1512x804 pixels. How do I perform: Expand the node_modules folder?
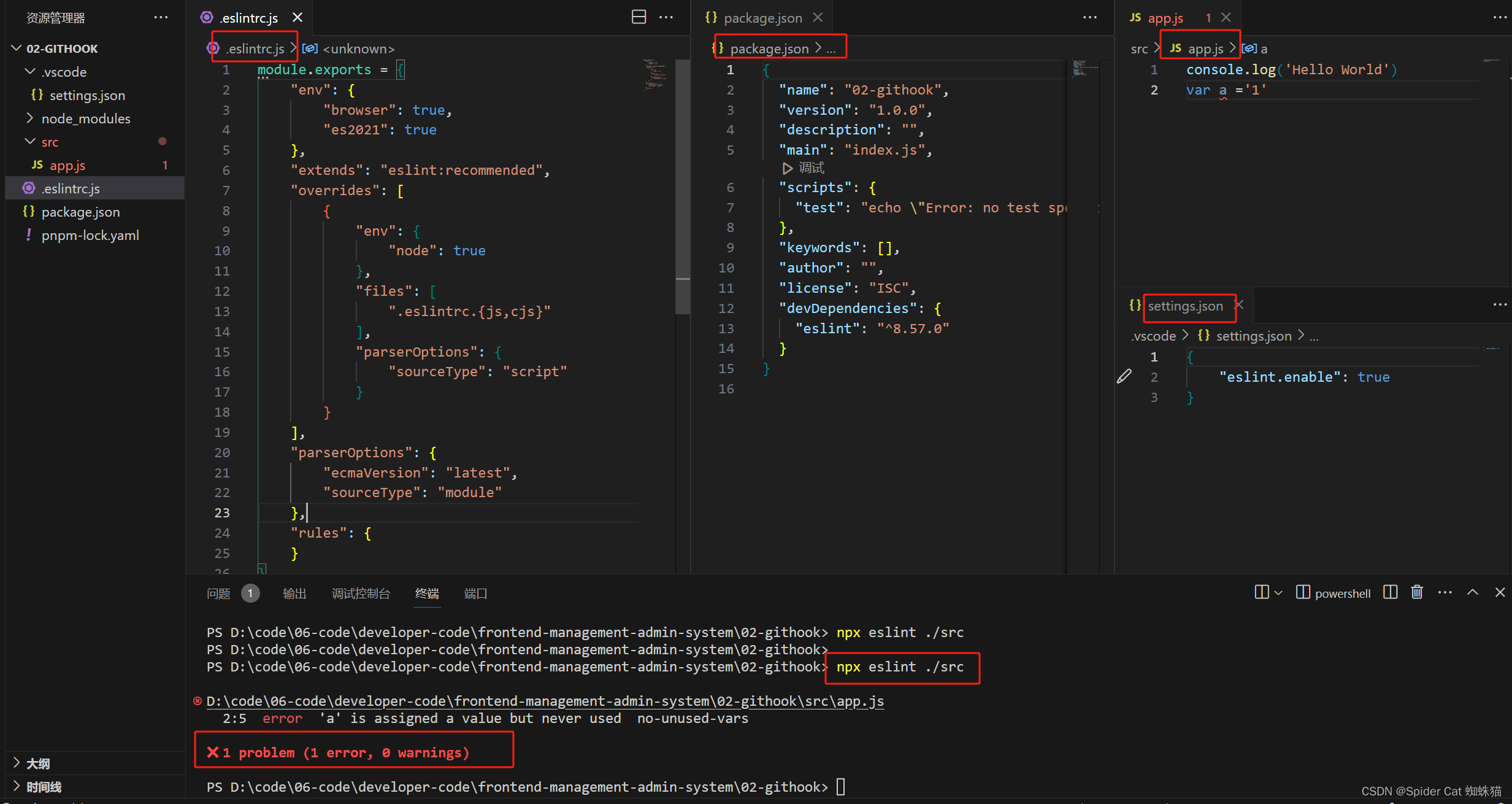[x=29, y=118]
